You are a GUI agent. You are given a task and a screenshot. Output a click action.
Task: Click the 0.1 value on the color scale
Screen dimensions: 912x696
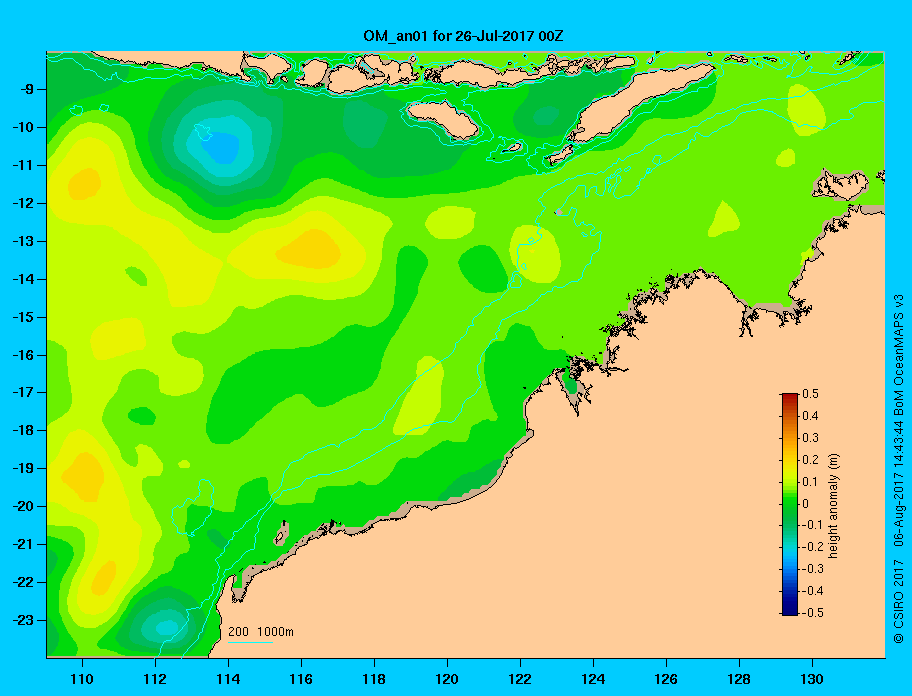tap(811, 482)
